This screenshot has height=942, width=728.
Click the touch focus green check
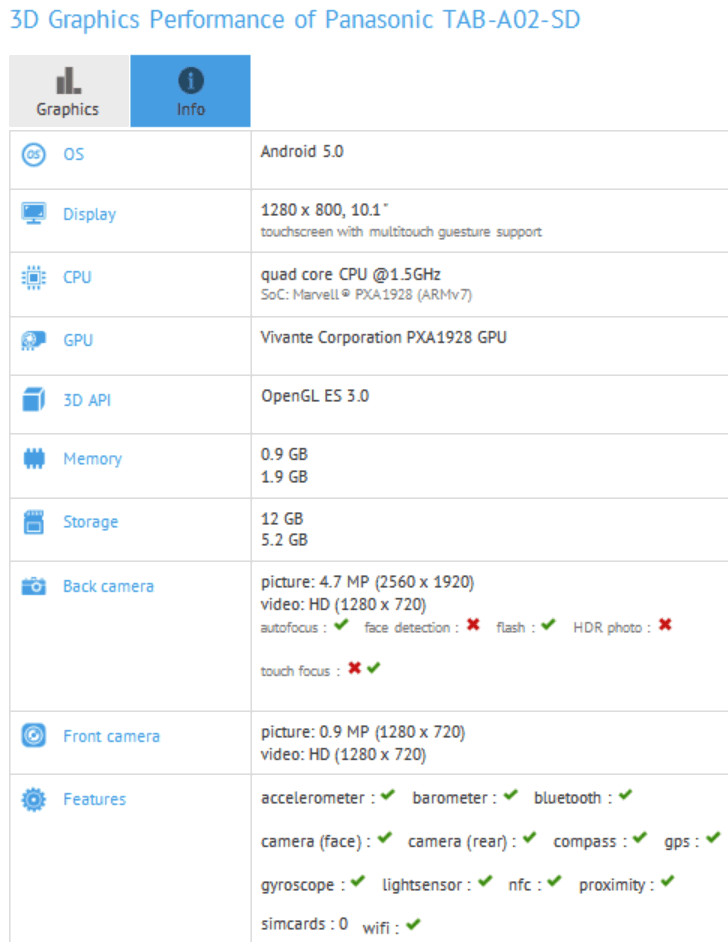point(374,668)
